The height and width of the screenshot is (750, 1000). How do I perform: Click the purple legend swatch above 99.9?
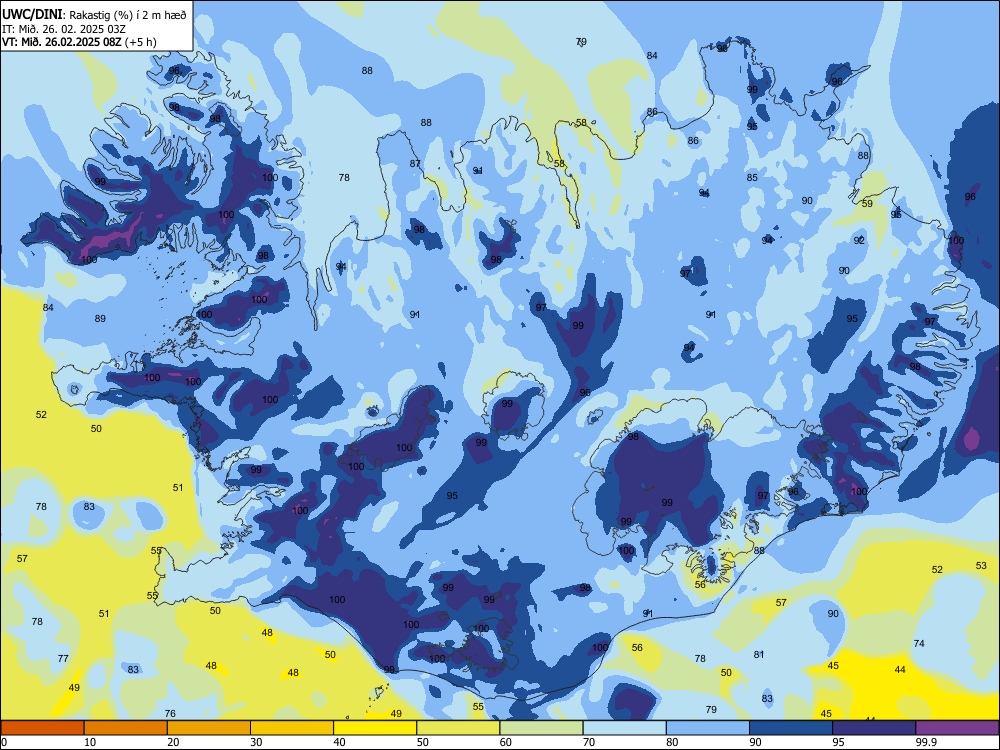[957, 728]
